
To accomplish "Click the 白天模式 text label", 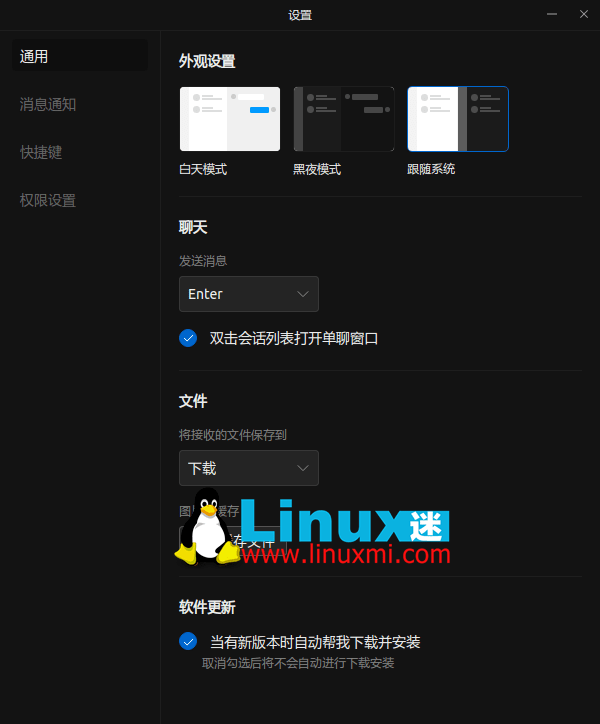I will (203, 169).
